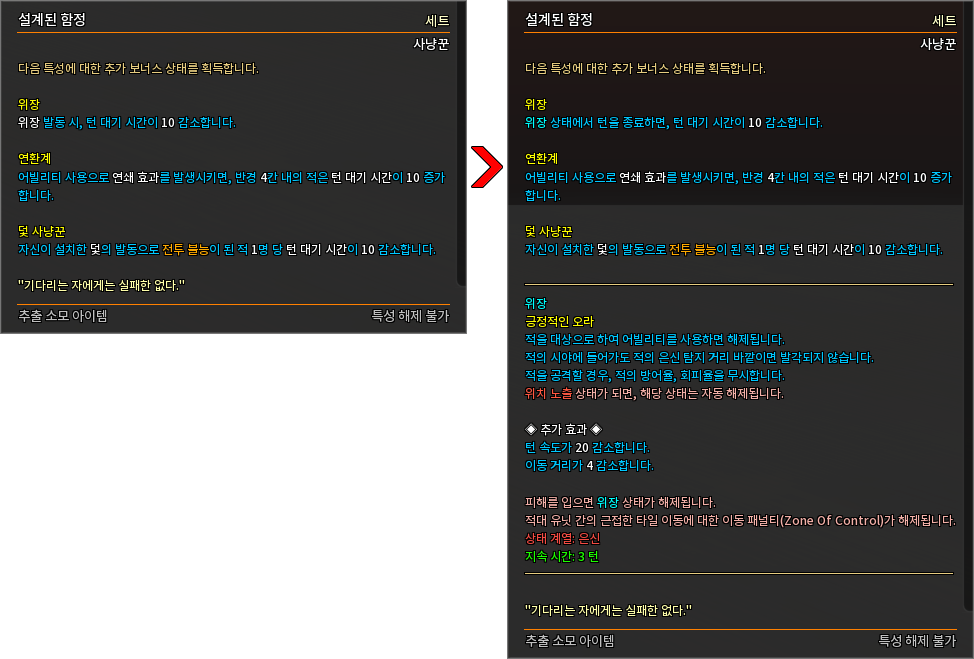Click the 세트 label in the right tooltip

944,21
